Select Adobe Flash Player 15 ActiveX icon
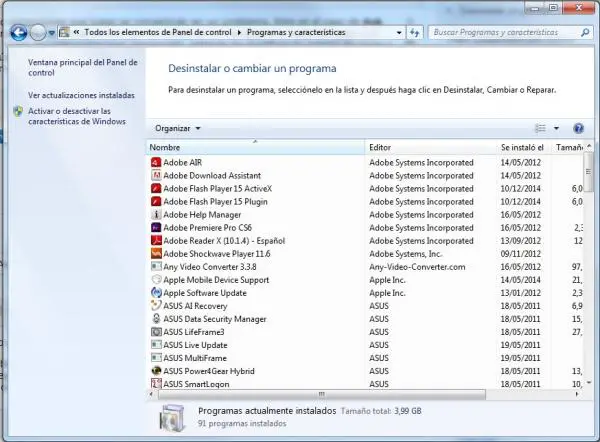600x442 pixels. click(x=156, y=188)
